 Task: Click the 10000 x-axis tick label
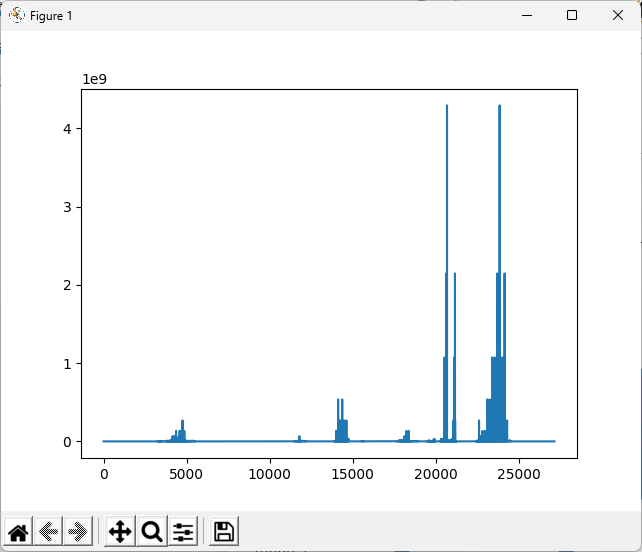pyautogui.click(x=270, y=472)
